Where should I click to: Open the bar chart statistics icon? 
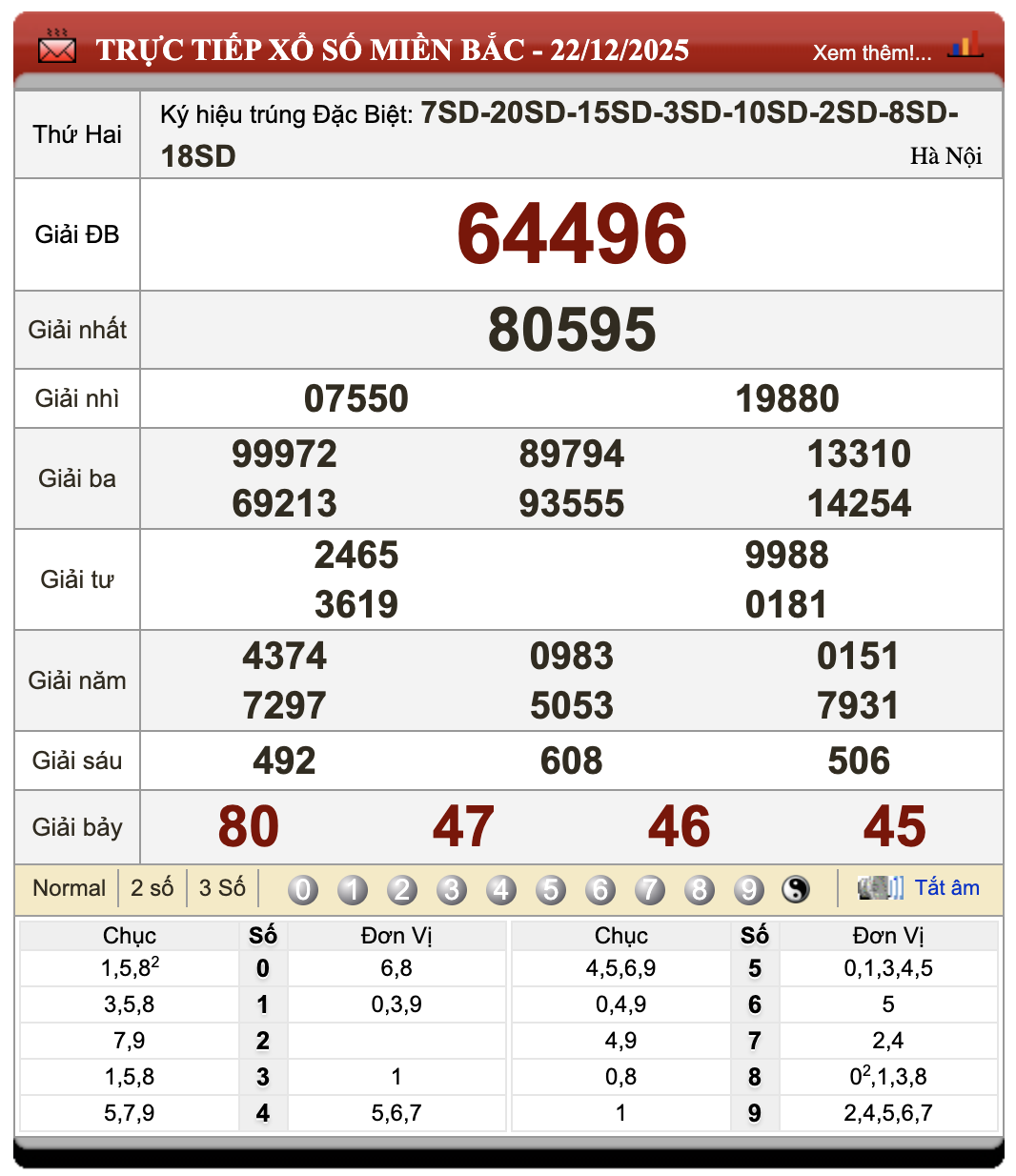pyautogui.click(x=967, y=44)
